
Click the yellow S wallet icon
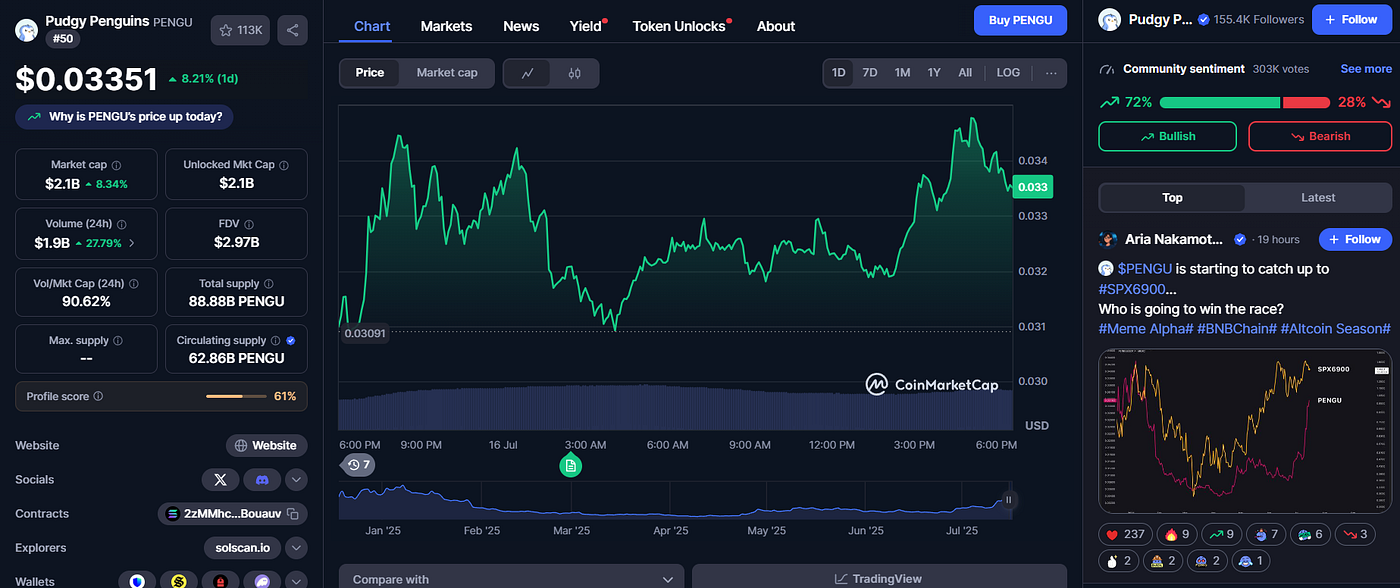click(179, 581)
